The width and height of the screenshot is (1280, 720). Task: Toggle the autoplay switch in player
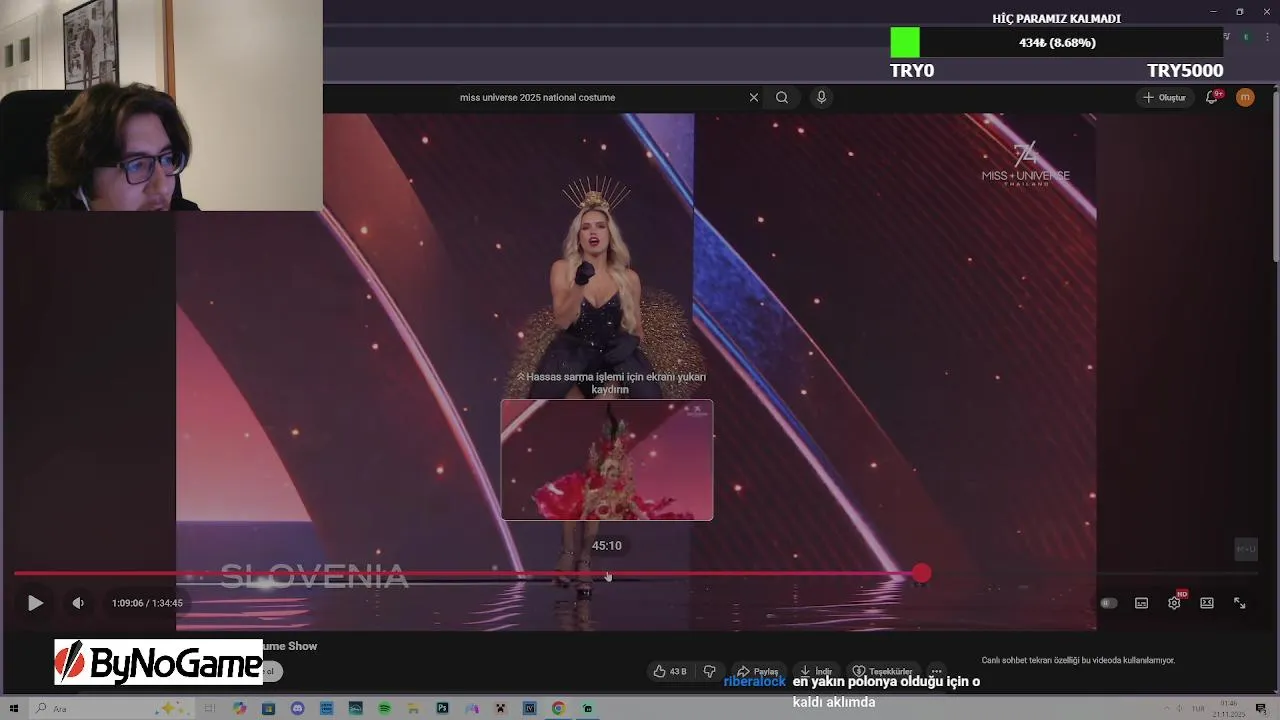tap(1108, 603)
